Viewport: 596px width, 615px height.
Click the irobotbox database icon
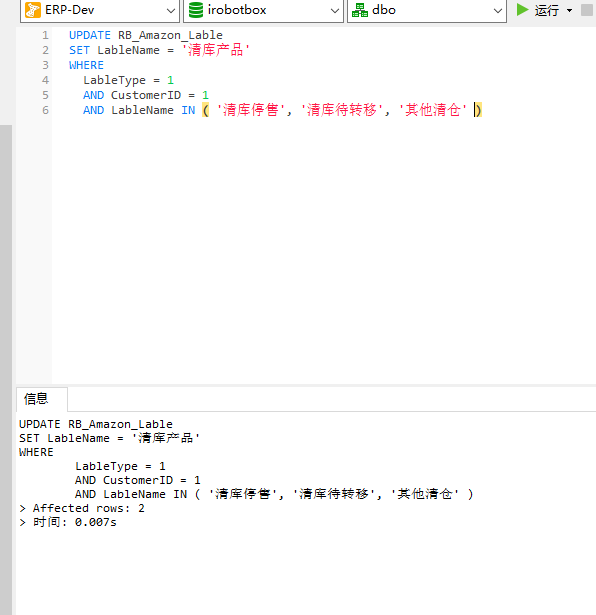coord(196,10)
